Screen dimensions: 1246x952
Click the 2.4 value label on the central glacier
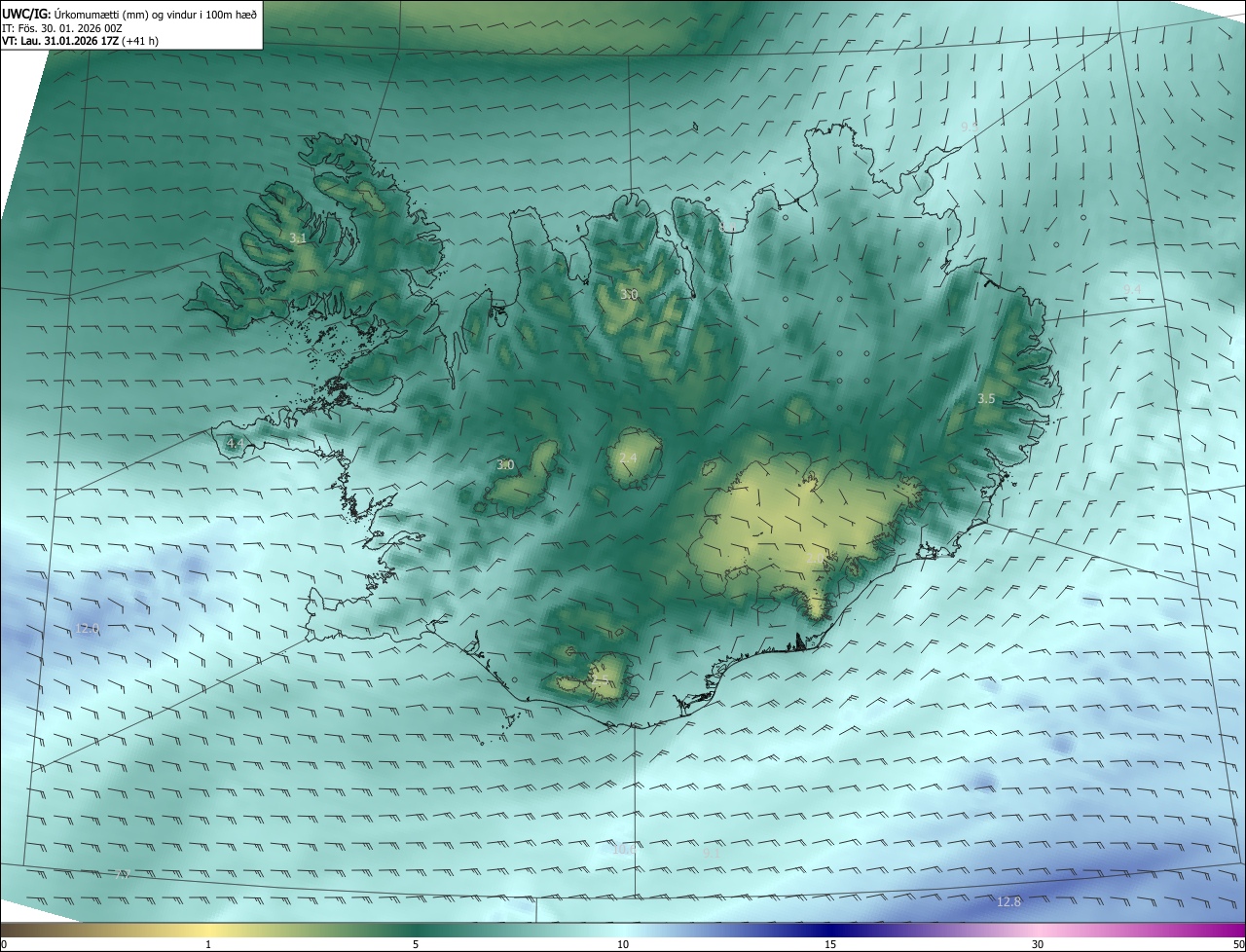click(x=628, y=458)
